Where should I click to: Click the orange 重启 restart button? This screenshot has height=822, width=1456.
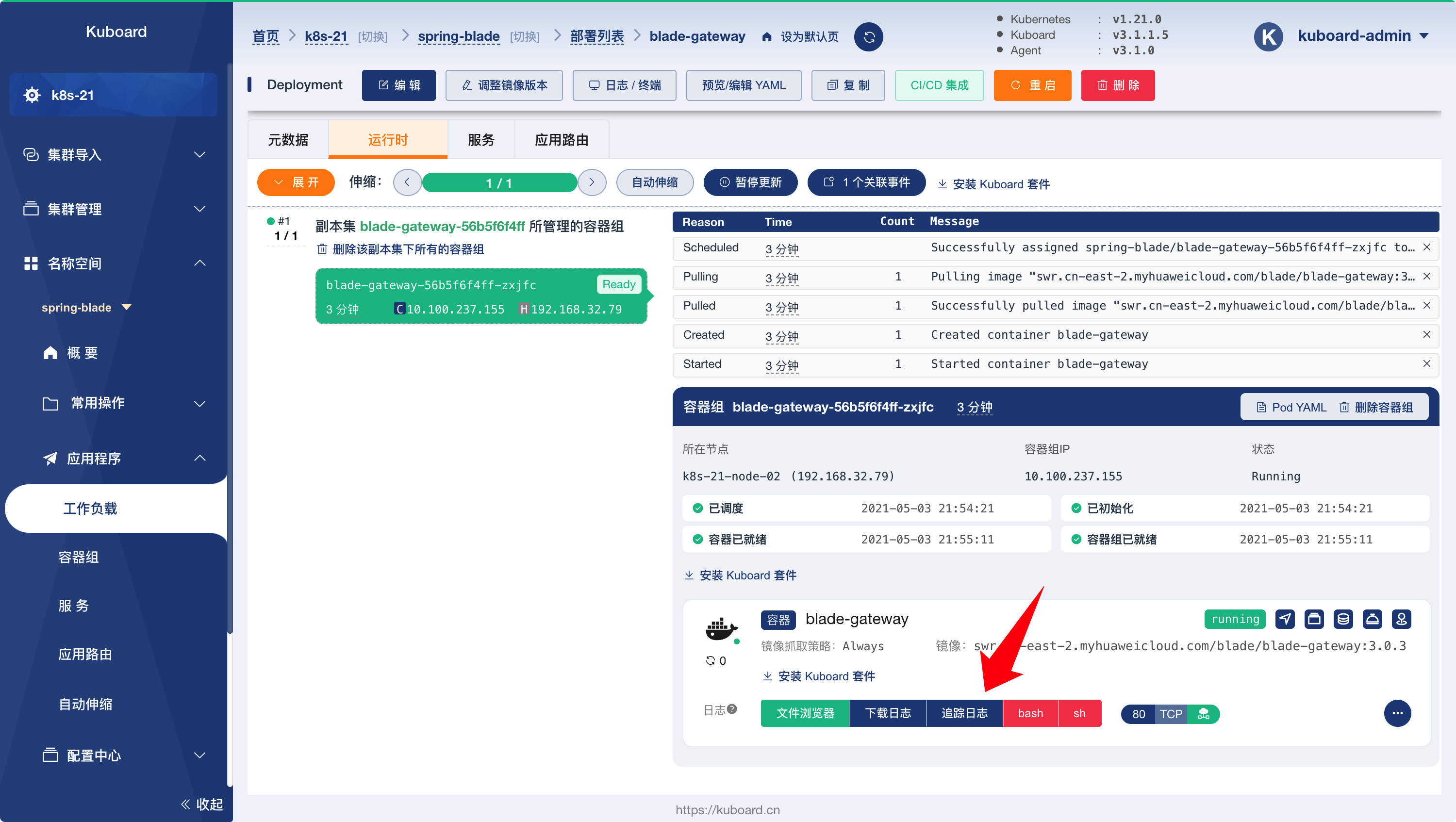tap(1032, 85)
